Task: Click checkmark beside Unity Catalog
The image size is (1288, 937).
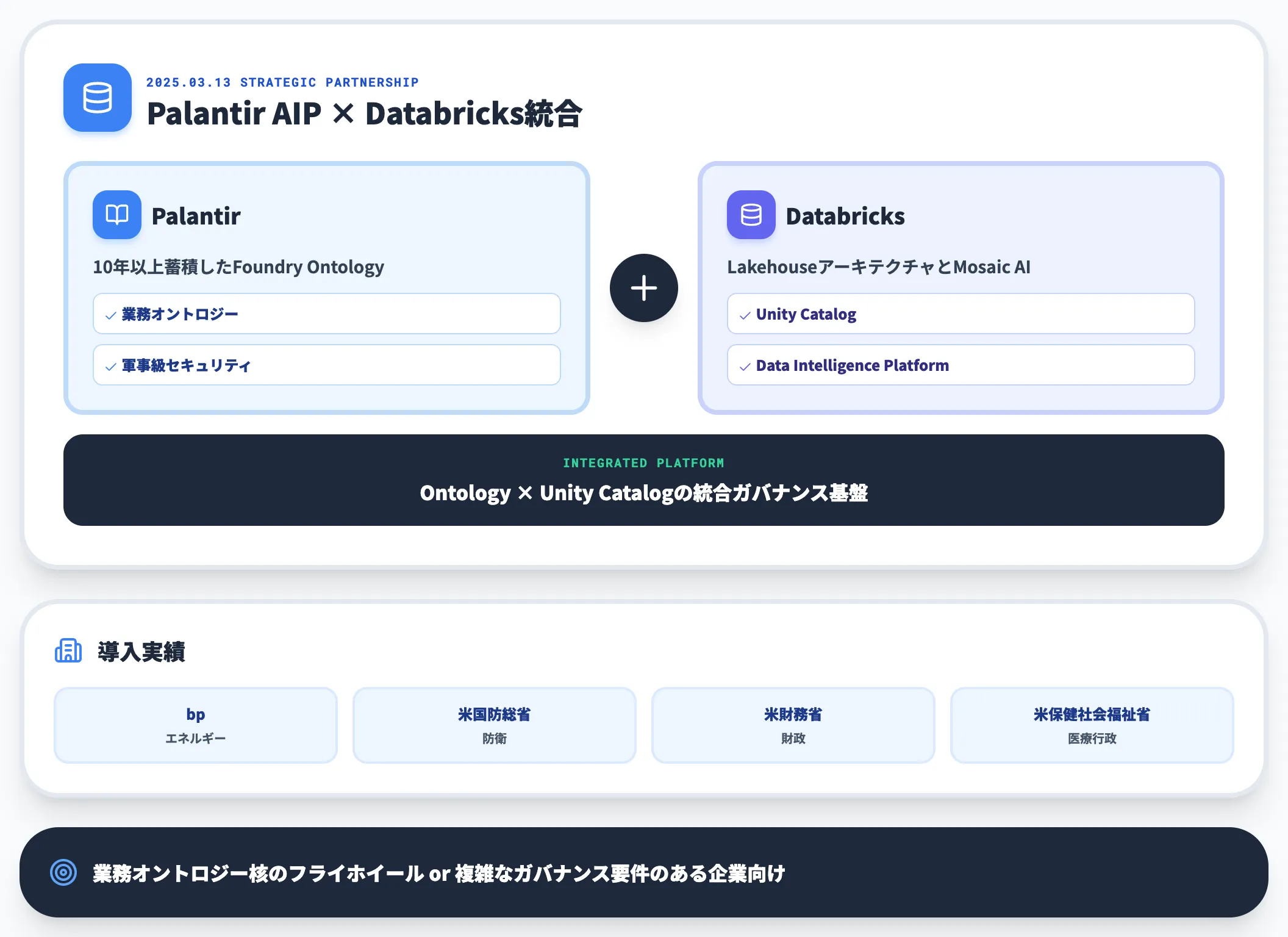Action: 745,315
